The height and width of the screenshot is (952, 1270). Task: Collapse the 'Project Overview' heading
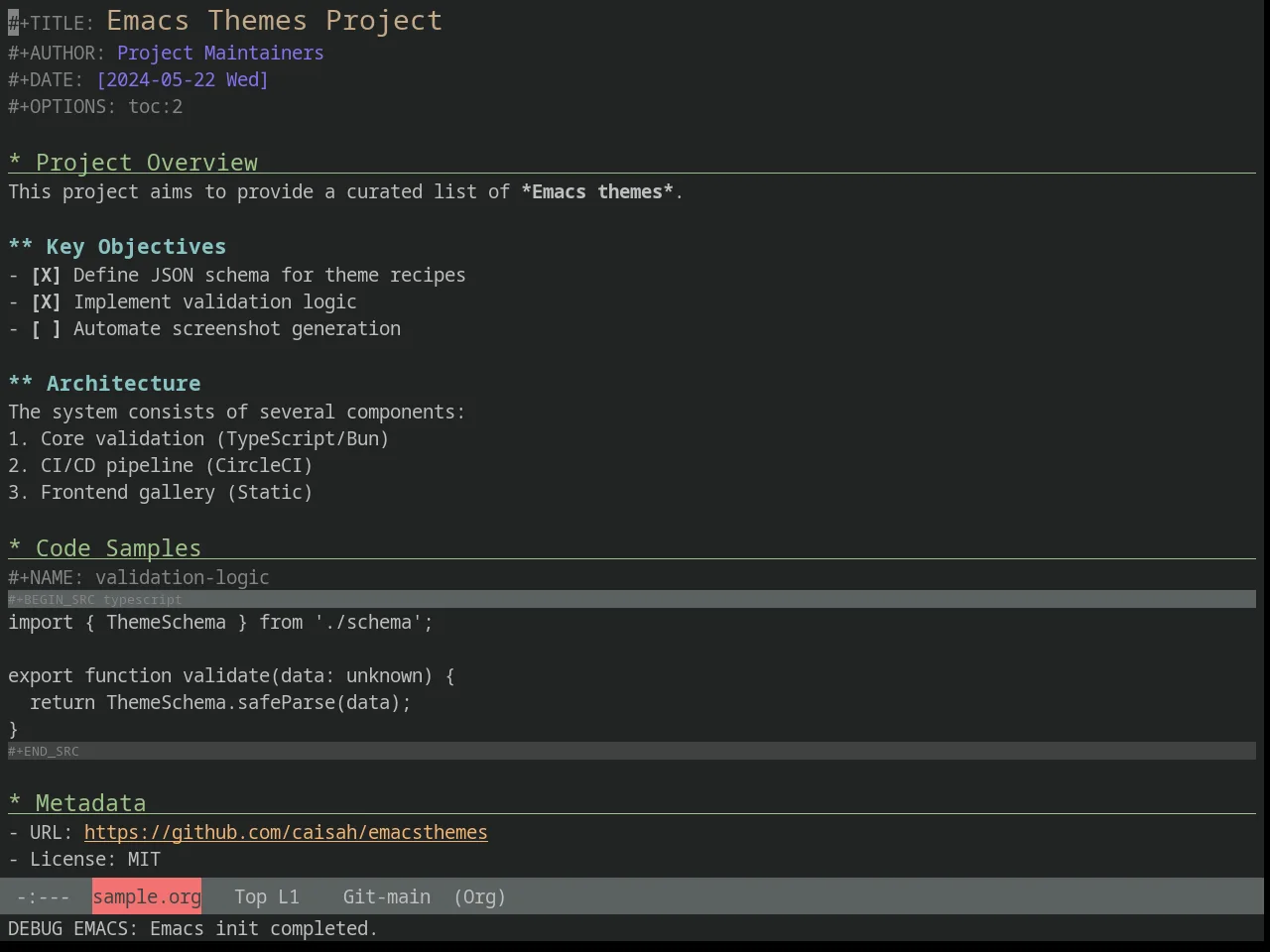pos(133,163)
